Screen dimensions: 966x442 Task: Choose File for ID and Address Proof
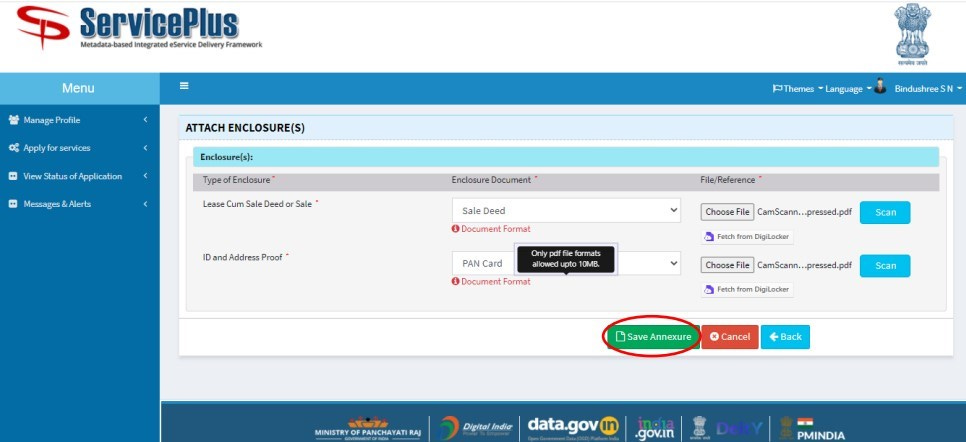click(727, 265)
